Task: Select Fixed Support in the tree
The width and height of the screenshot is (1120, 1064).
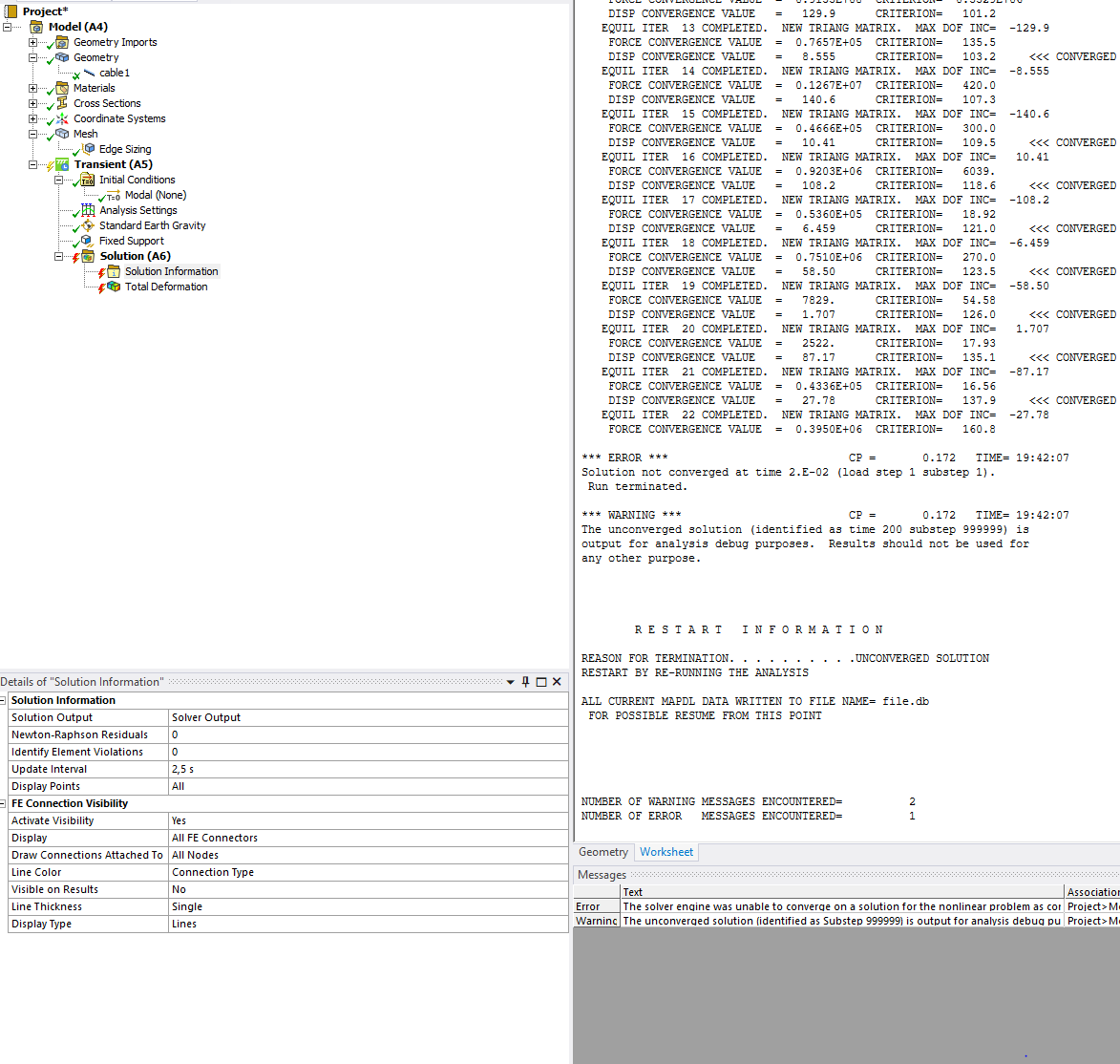Action: point(132,241)
